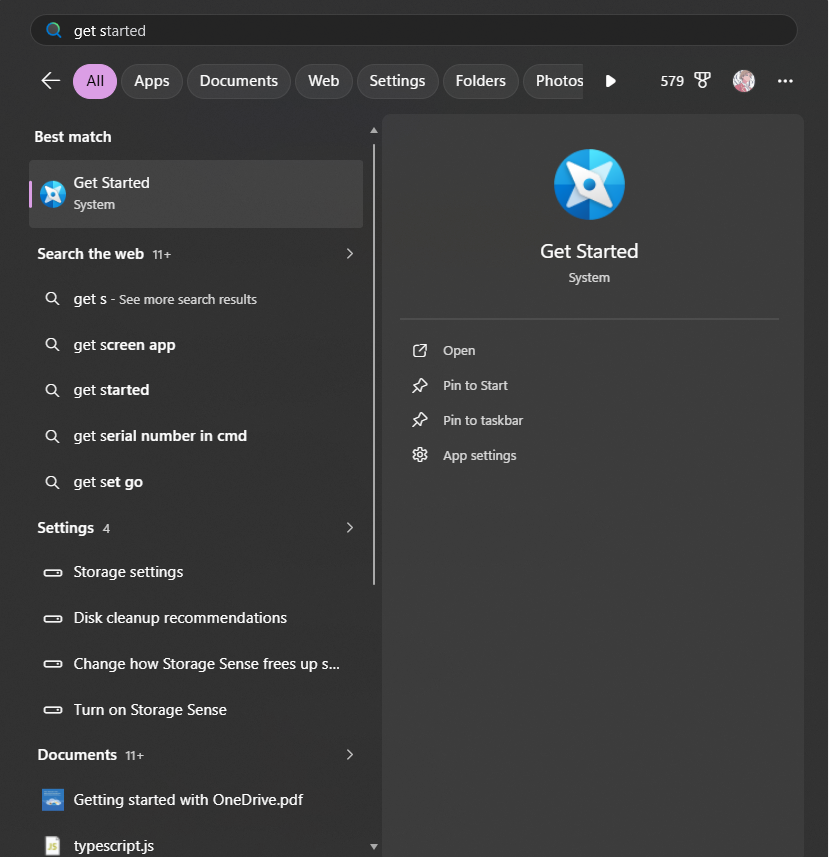Open 'Change how Storage Sense frees up s...'

[x=196, y=664]
